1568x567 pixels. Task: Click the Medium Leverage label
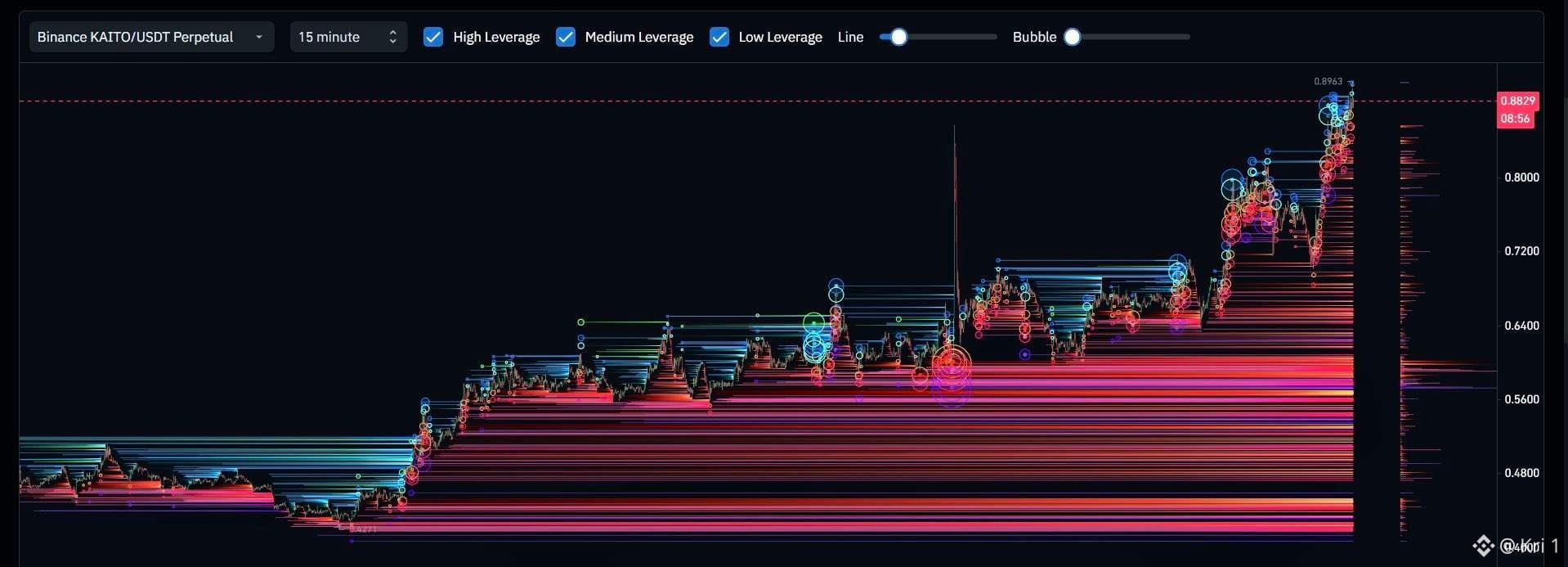(639, 37)
